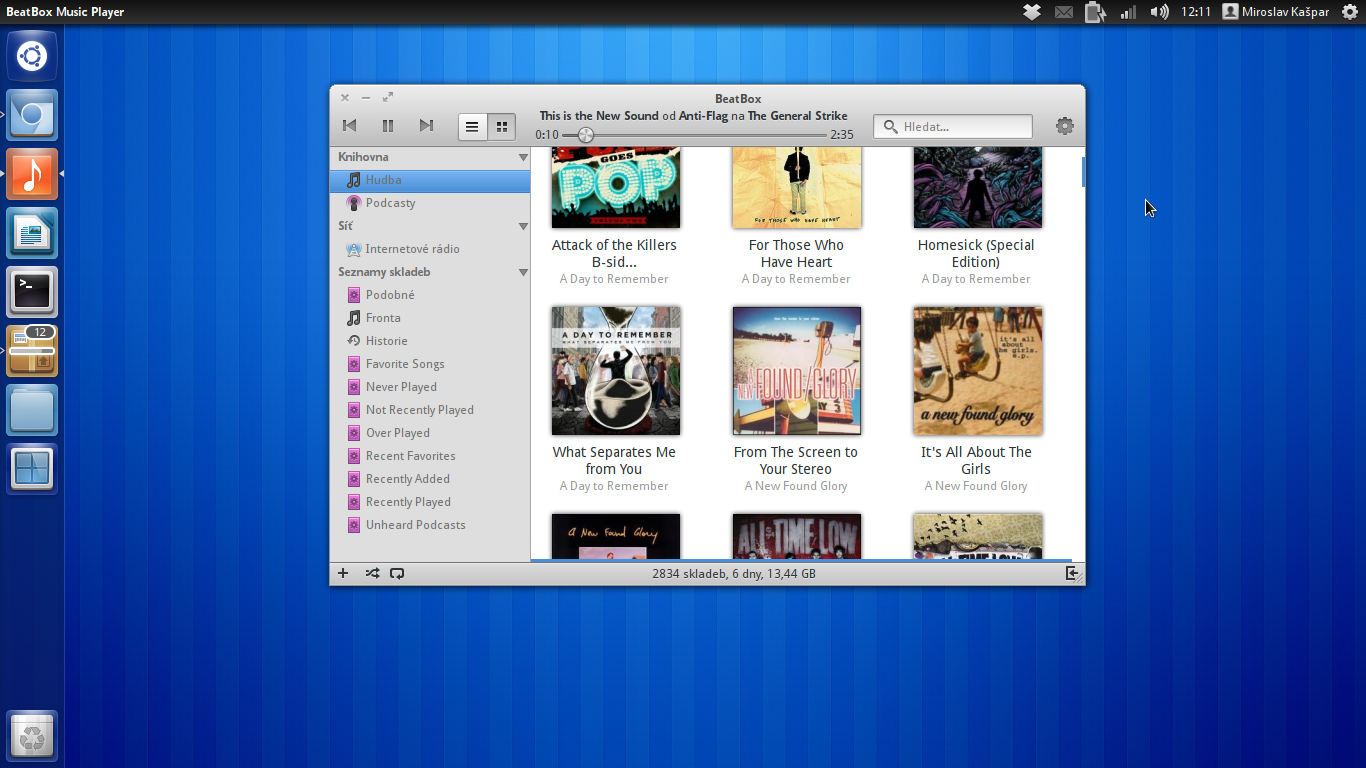Open the Miroslav Kašpar user menu
1366x768 pixels.
coord(1276,12)
